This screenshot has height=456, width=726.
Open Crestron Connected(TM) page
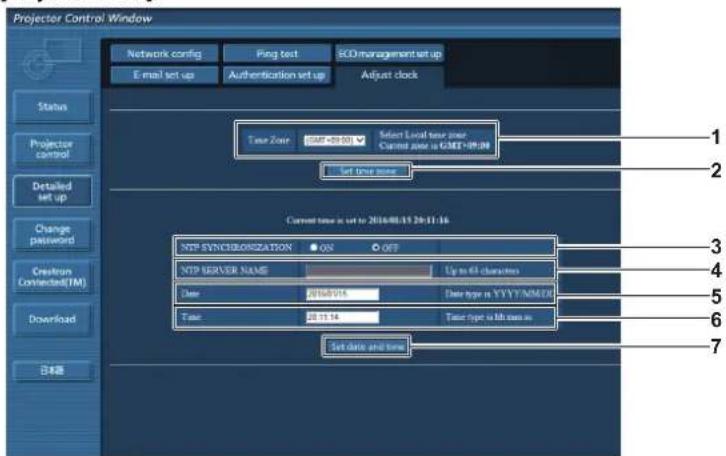point(52,277)
